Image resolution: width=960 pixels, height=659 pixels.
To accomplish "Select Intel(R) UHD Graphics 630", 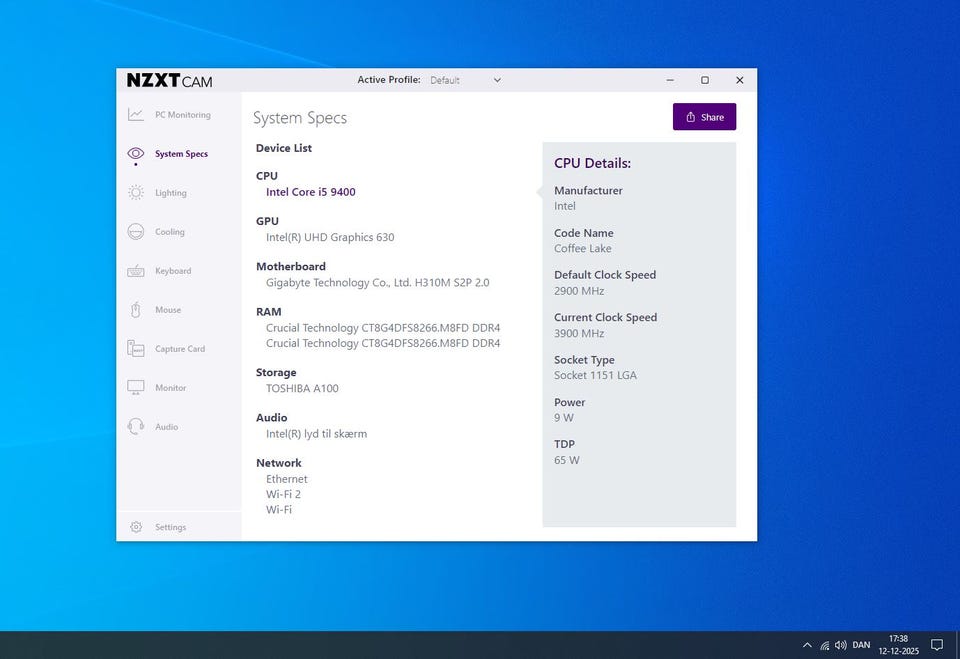I will pyautogui.click(x=330, y=237).
